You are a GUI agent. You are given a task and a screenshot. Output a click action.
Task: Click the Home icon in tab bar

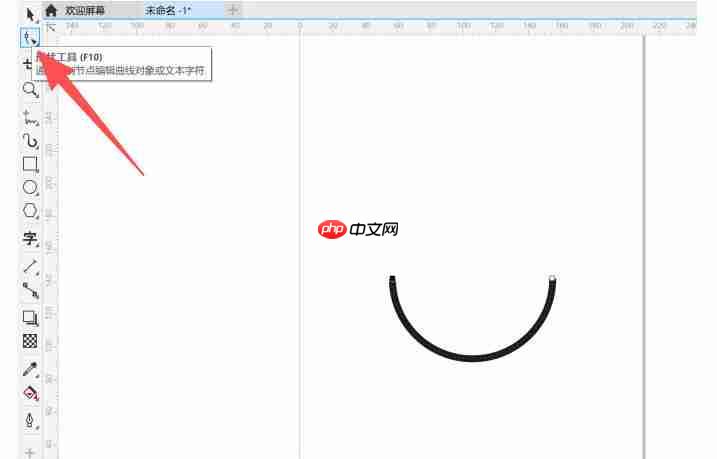pyautogui.click(x=51, y=10)
